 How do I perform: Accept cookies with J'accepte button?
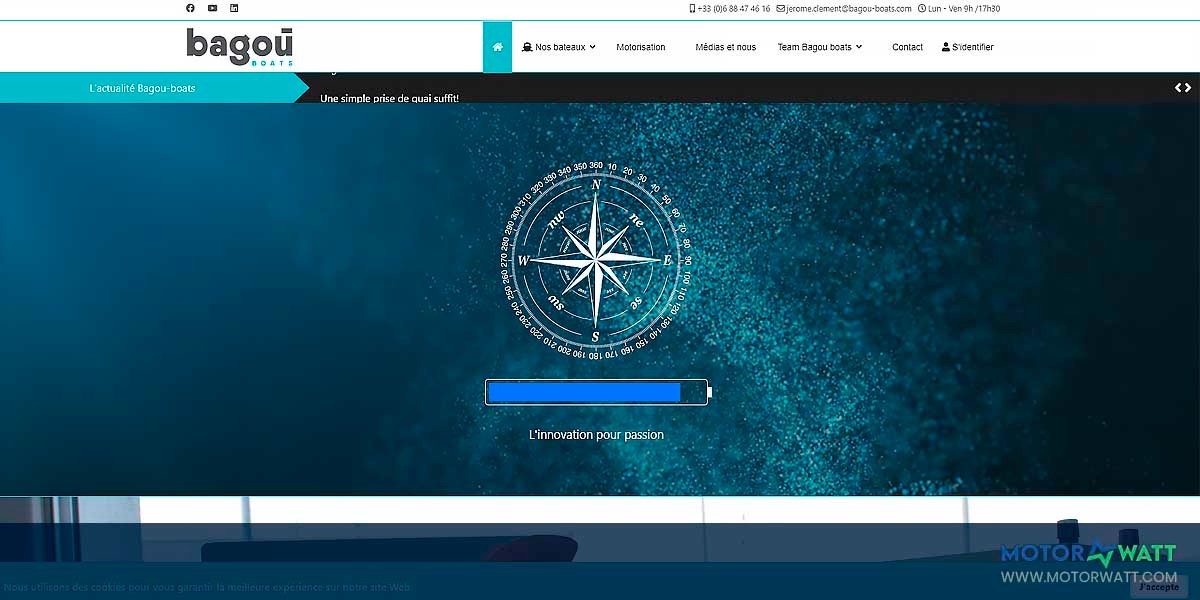pyautogui.click(x=1158, y=588)
